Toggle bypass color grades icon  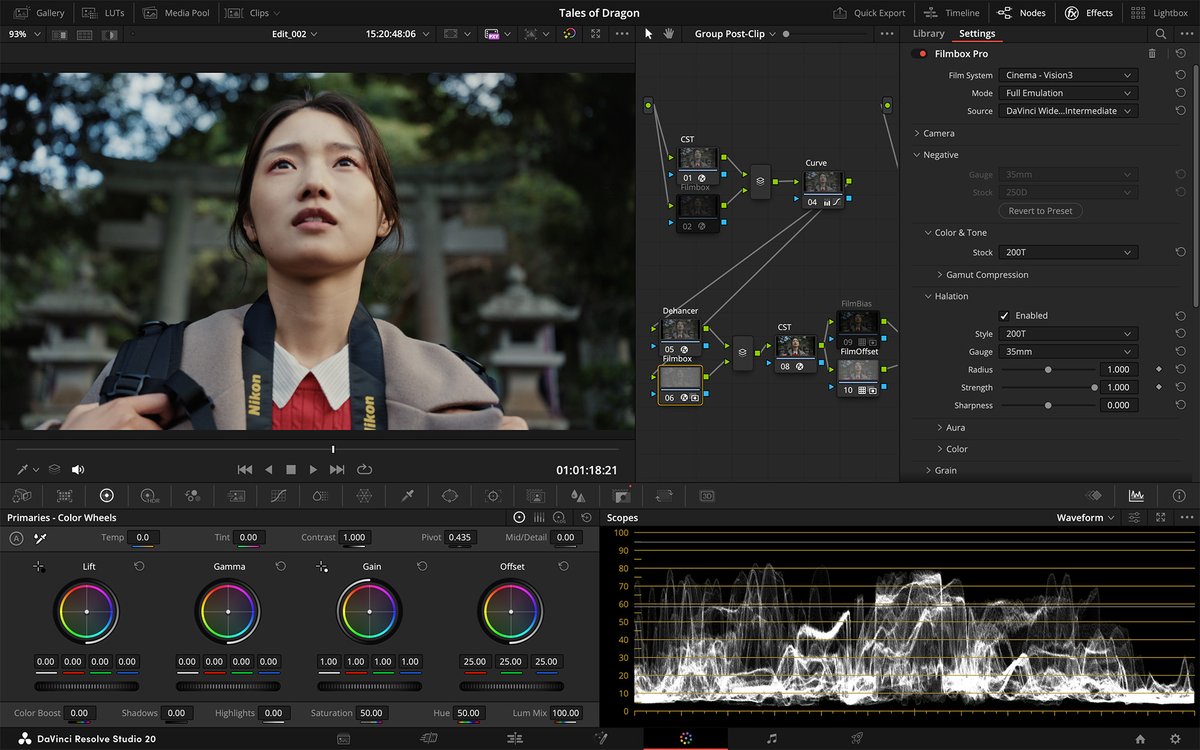tap(569, 33)
